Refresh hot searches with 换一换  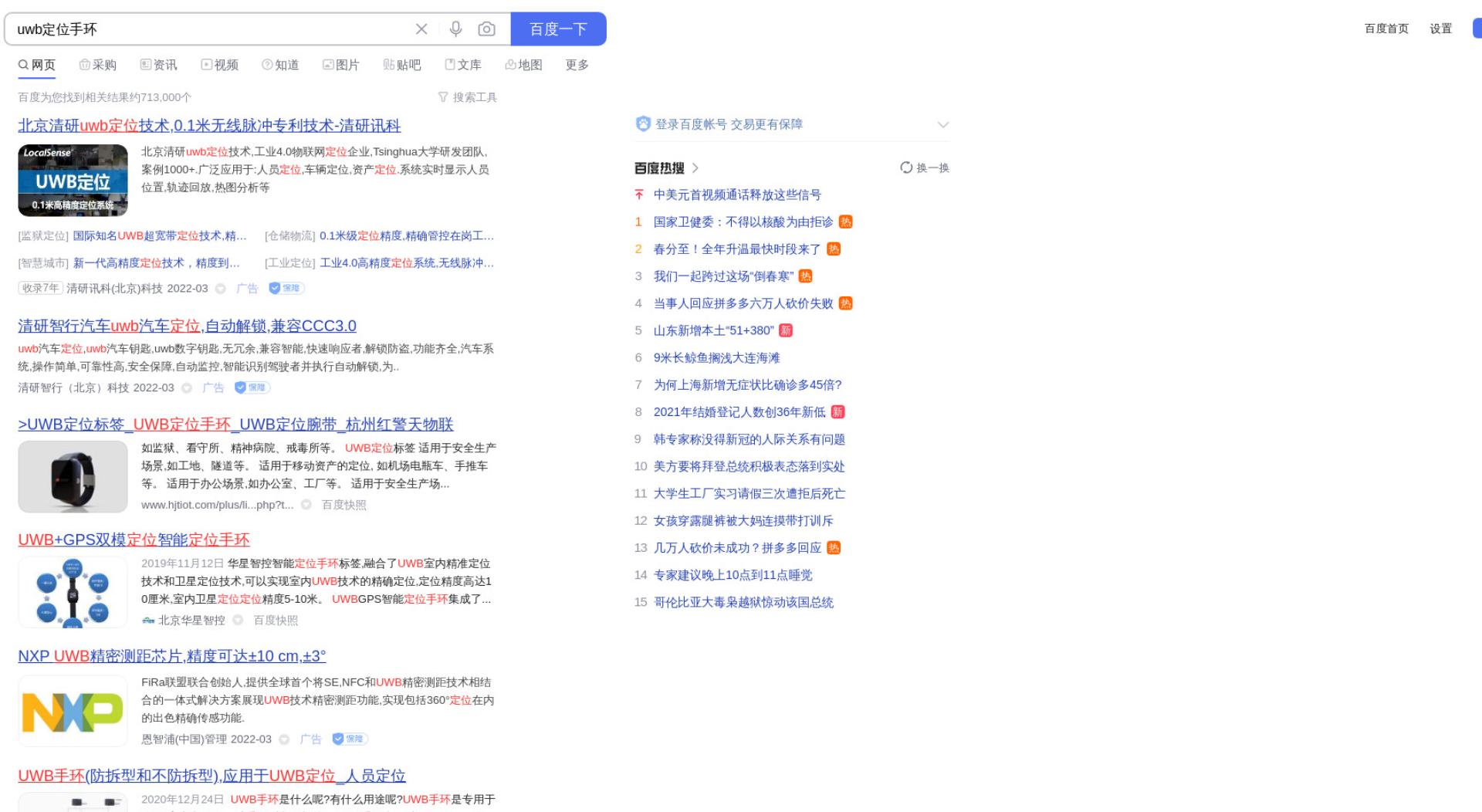tap(925, 167)
